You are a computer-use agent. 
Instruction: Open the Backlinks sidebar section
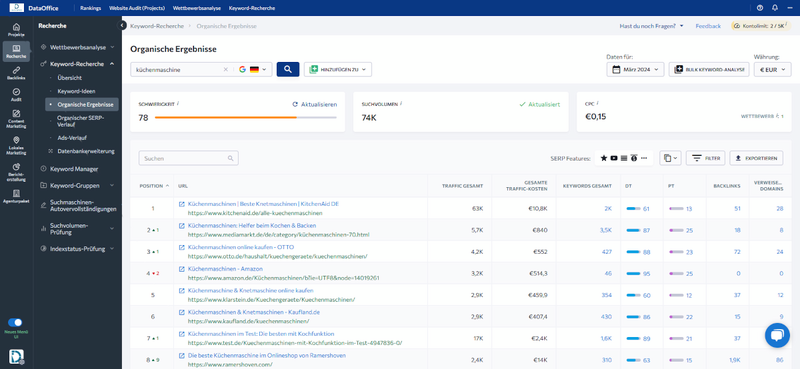click(x=16, y=73)
